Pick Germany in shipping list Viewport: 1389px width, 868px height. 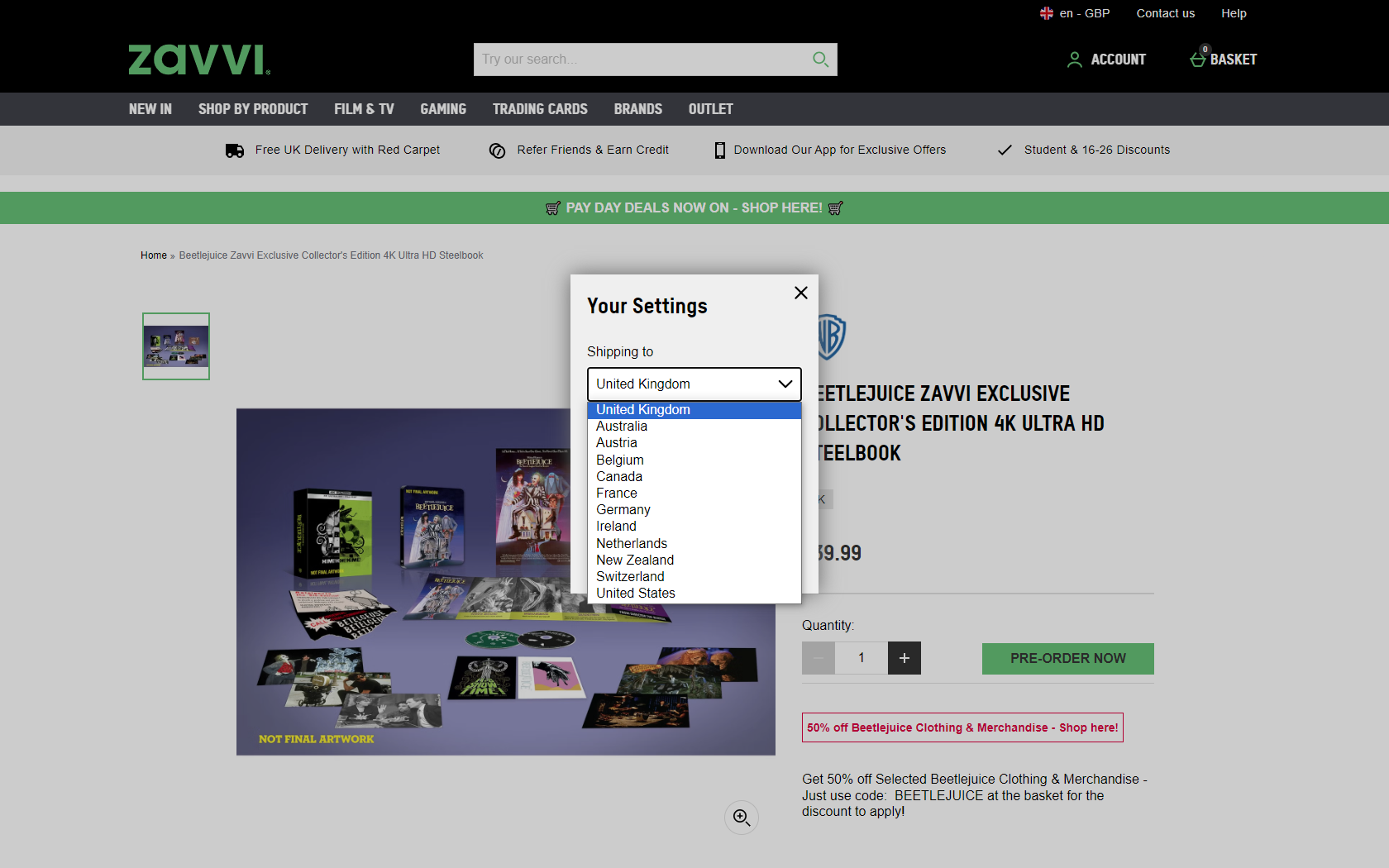click(694, 510)
